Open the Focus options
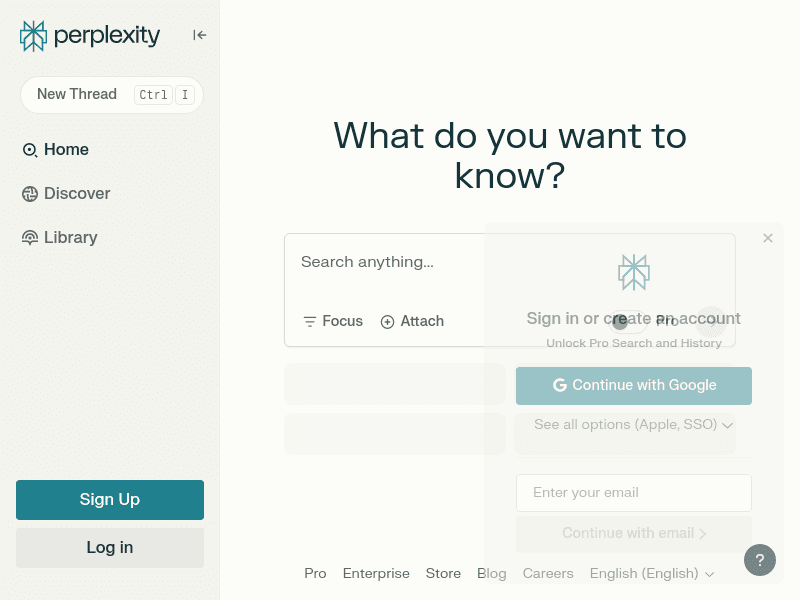Screen dimensions: 800x600 click(333, 322)
